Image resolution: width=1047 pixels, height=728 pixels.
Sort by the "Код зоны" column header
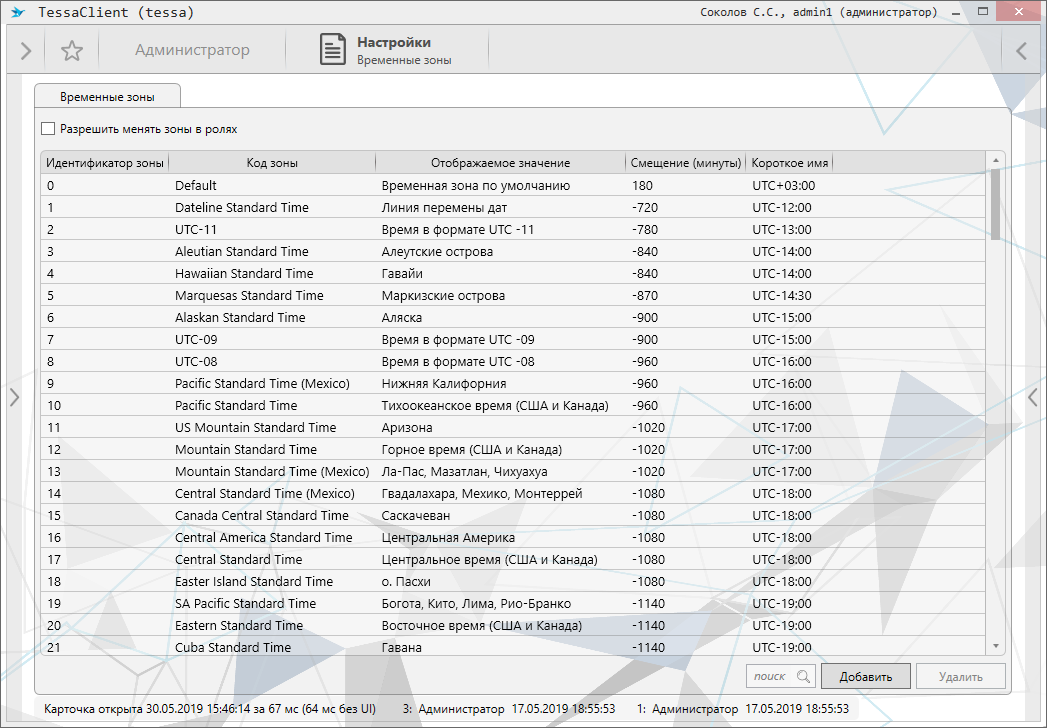[272, 163]
